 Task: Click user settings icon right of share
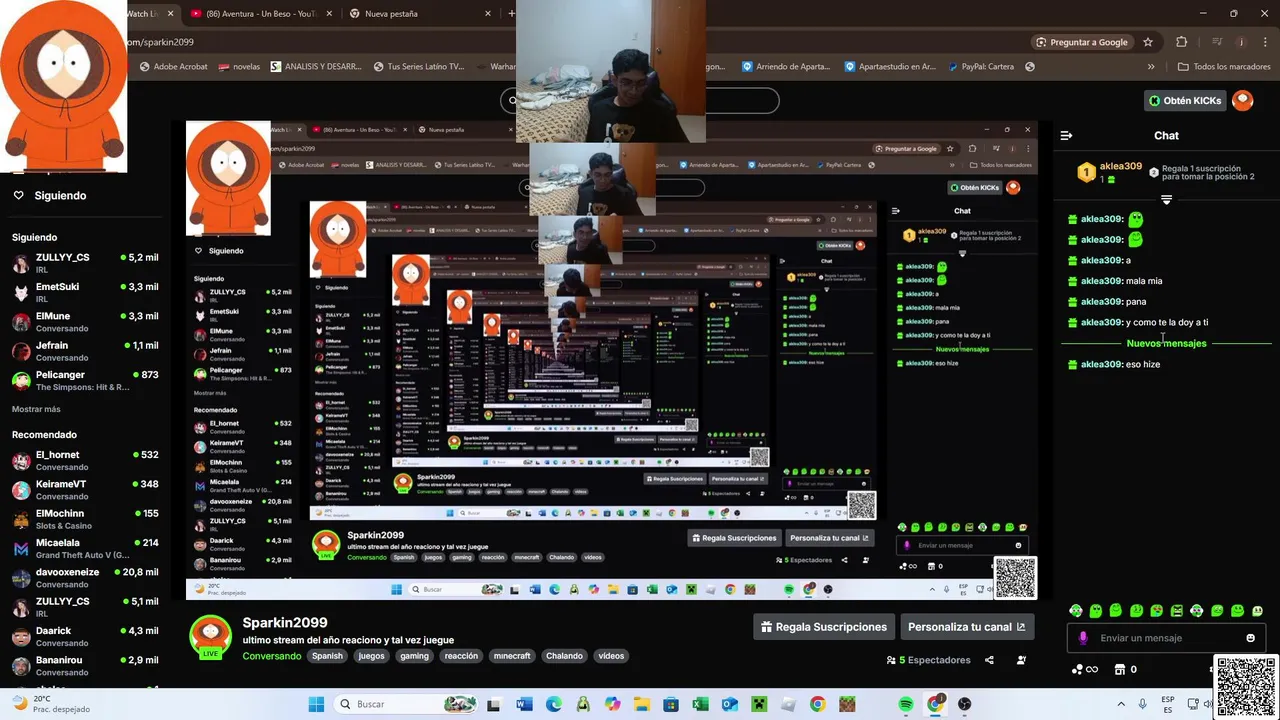tap(1021, 660)
